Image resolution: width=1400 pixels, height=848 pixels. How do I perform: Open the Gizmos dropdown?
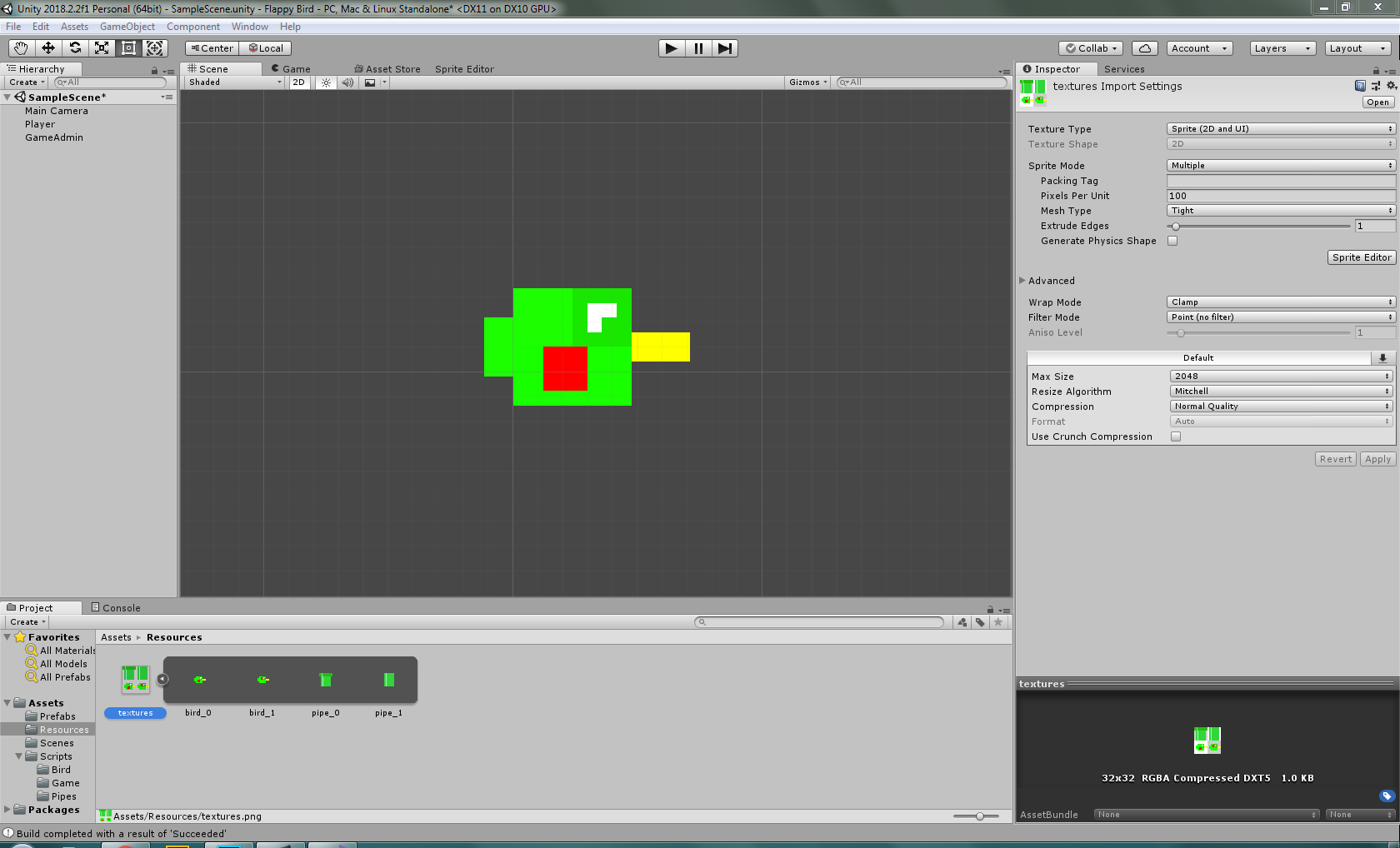[806, 82]
